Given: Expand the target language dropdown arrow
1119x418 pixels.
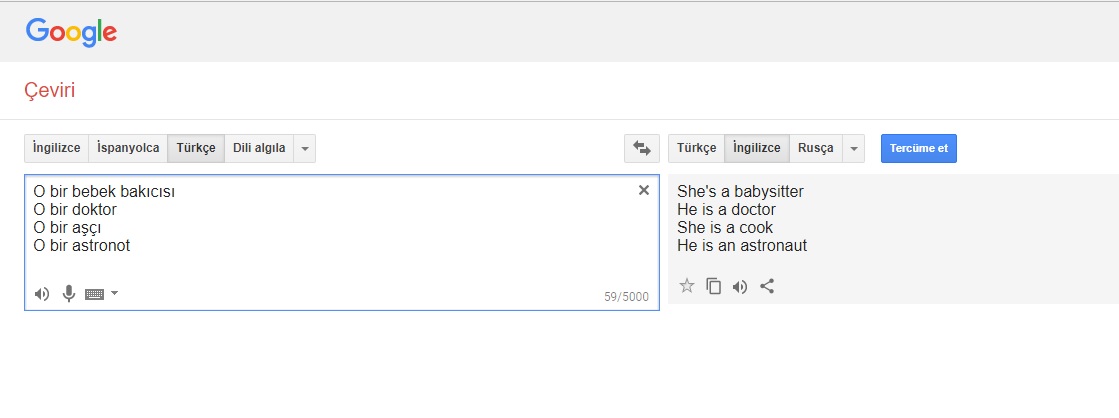Looking at the screenshot, I should tap(854, 148).
